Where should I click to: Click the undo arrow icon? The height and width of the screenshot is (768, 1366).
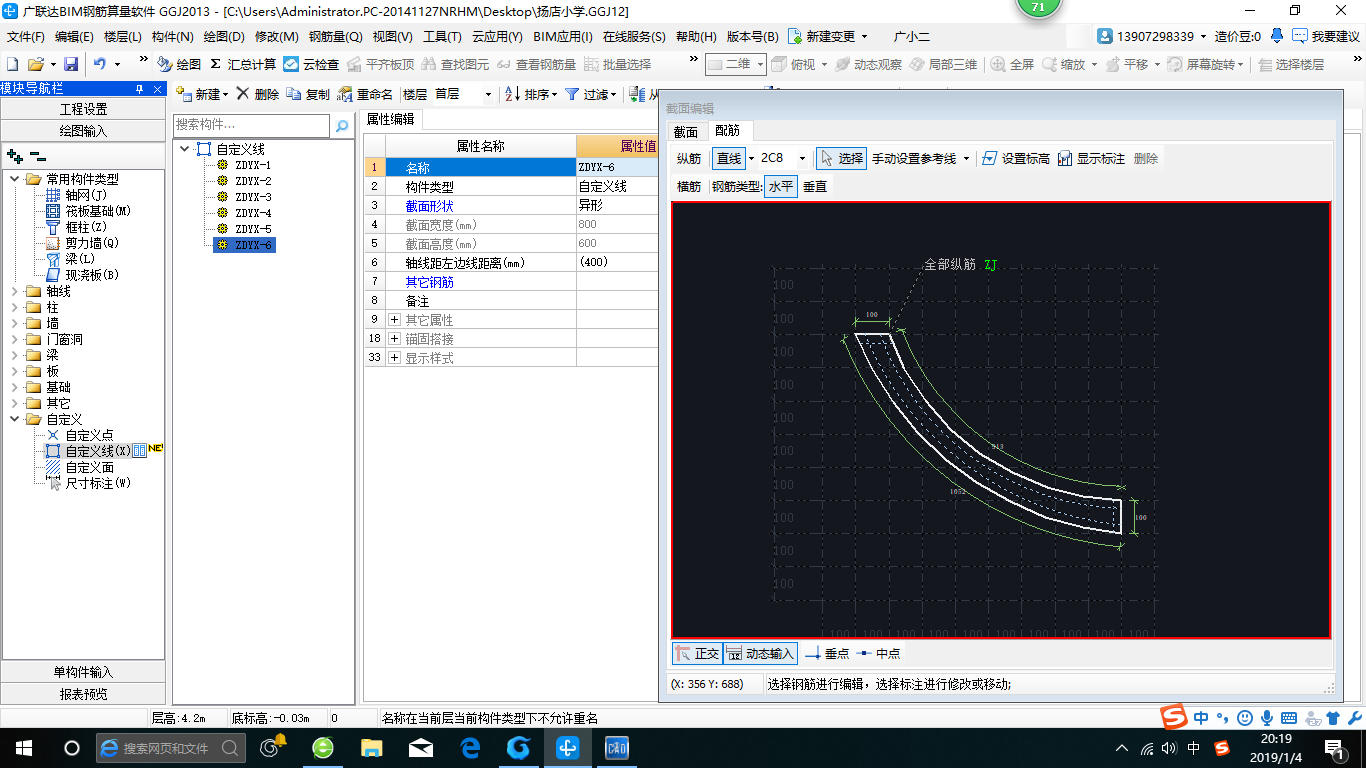pos(100,64)
